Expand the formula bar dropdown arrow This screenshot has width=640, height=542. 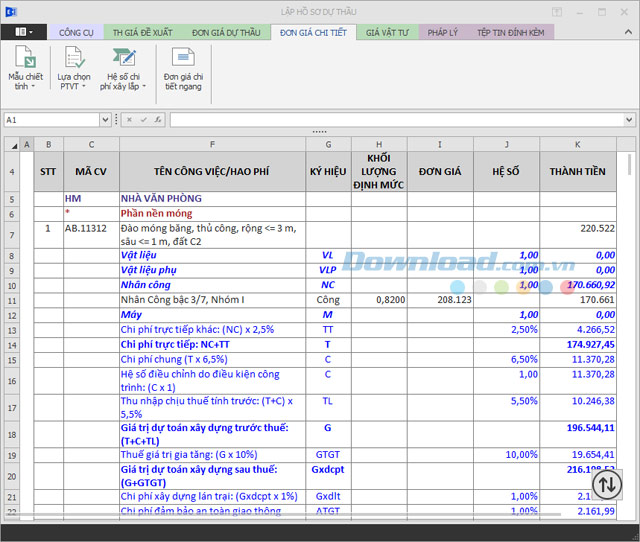(629, 120)
